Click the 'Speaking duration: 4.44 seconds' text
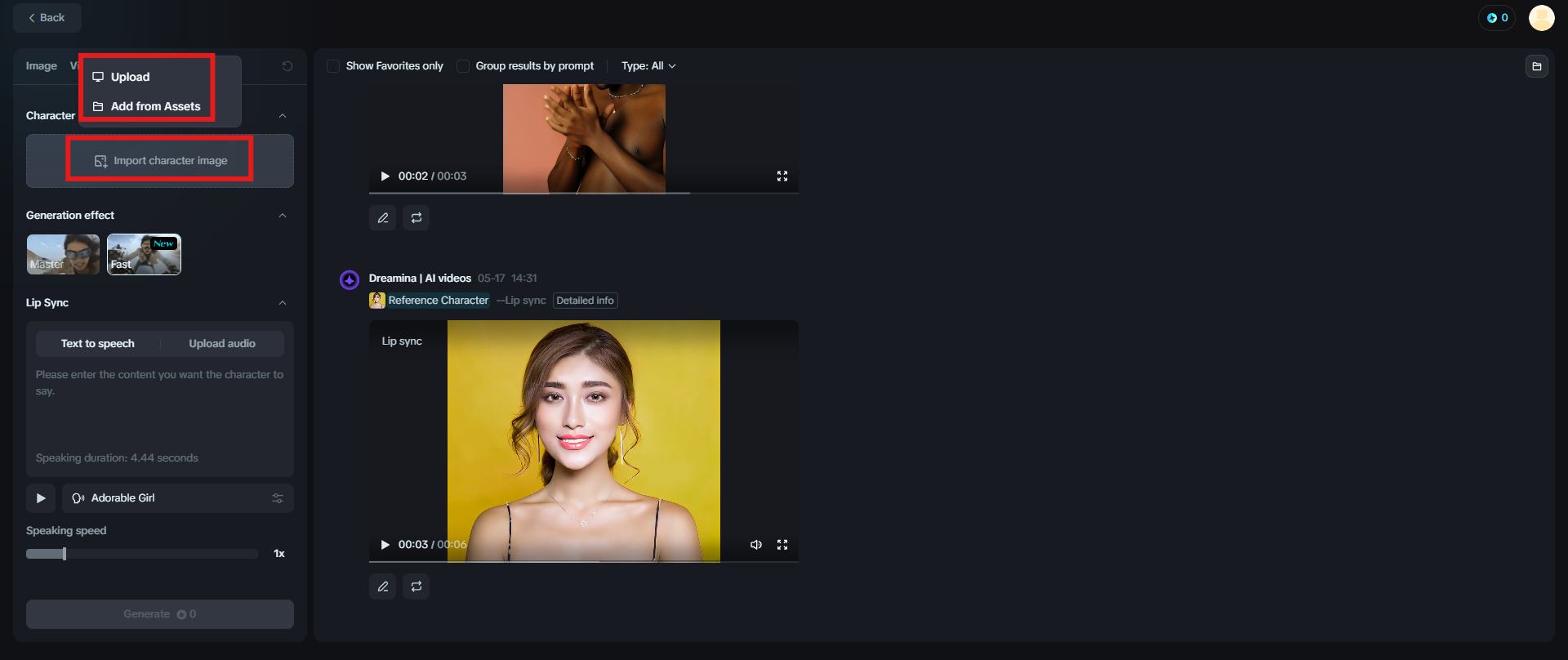The height and width of the screenshot is (660, 1568). (117, 458)
